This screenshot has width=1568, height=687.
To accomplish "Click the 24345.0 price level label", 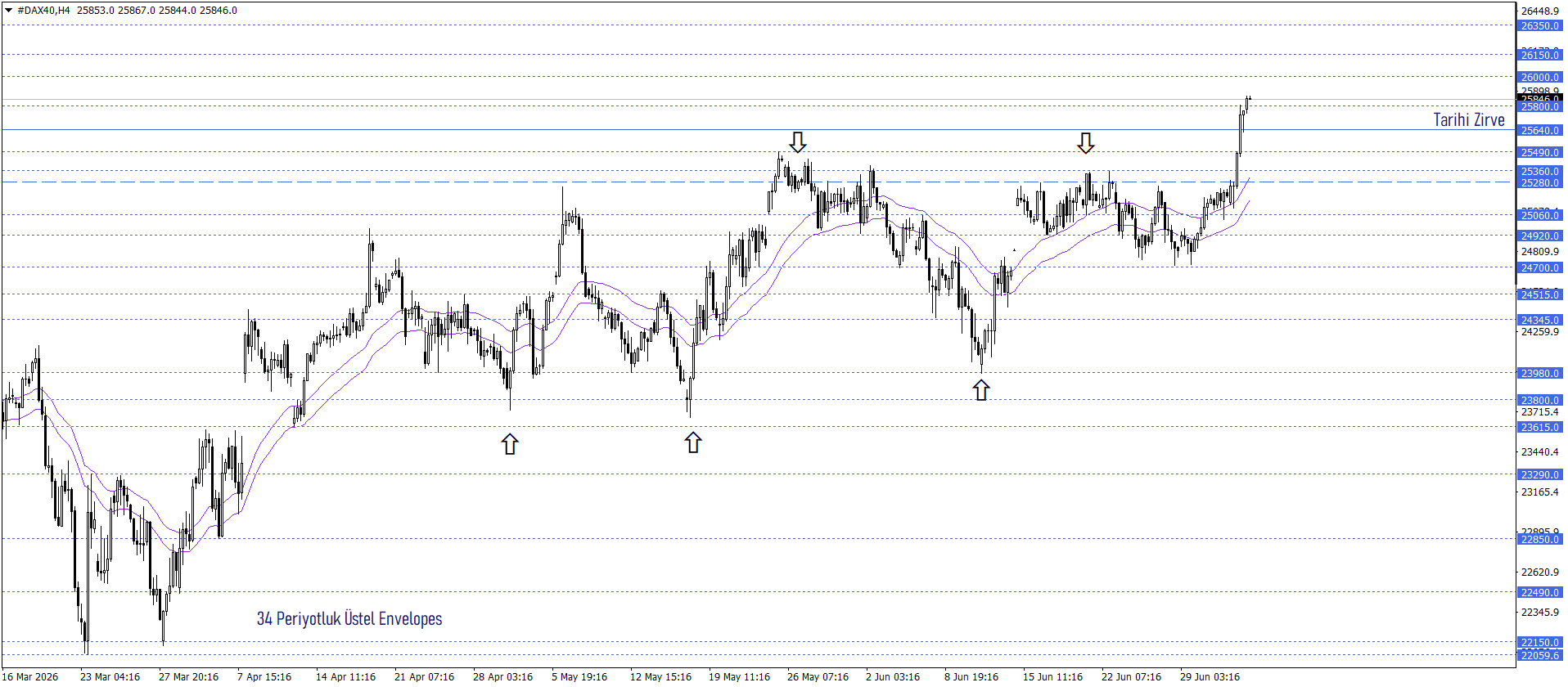I will pos(1540,321).
